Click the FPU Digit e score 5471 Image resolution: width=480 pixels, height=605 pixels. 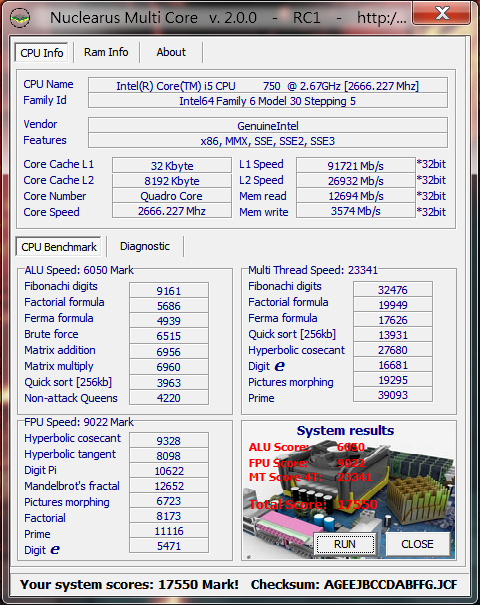(x=169, y=546)
